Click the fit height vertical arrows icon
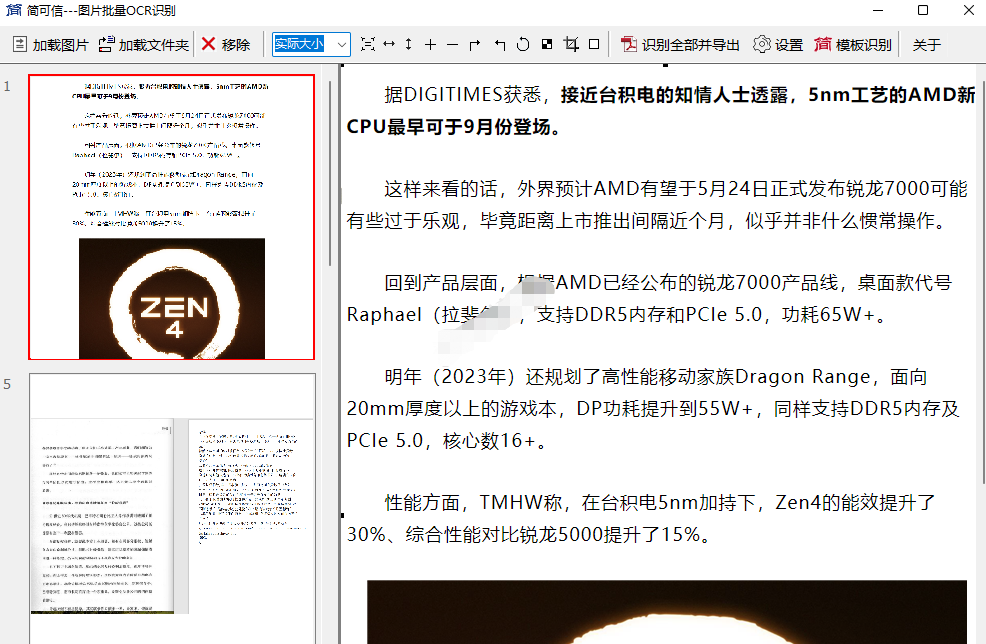This screenshot has height=644, width=986. pyautogui.click(x=409, y=44)
